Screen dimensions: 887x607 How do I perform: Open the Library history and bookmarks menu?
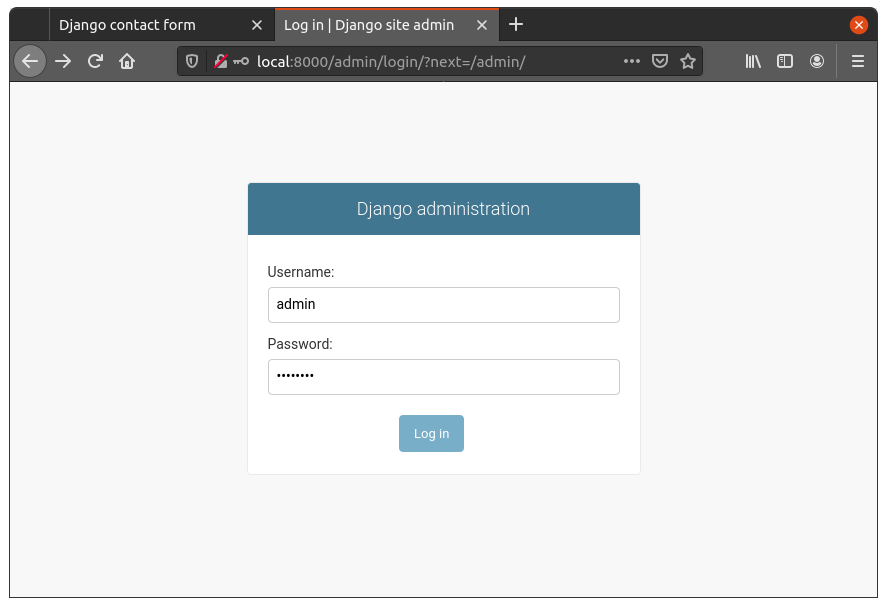[753, 61]
